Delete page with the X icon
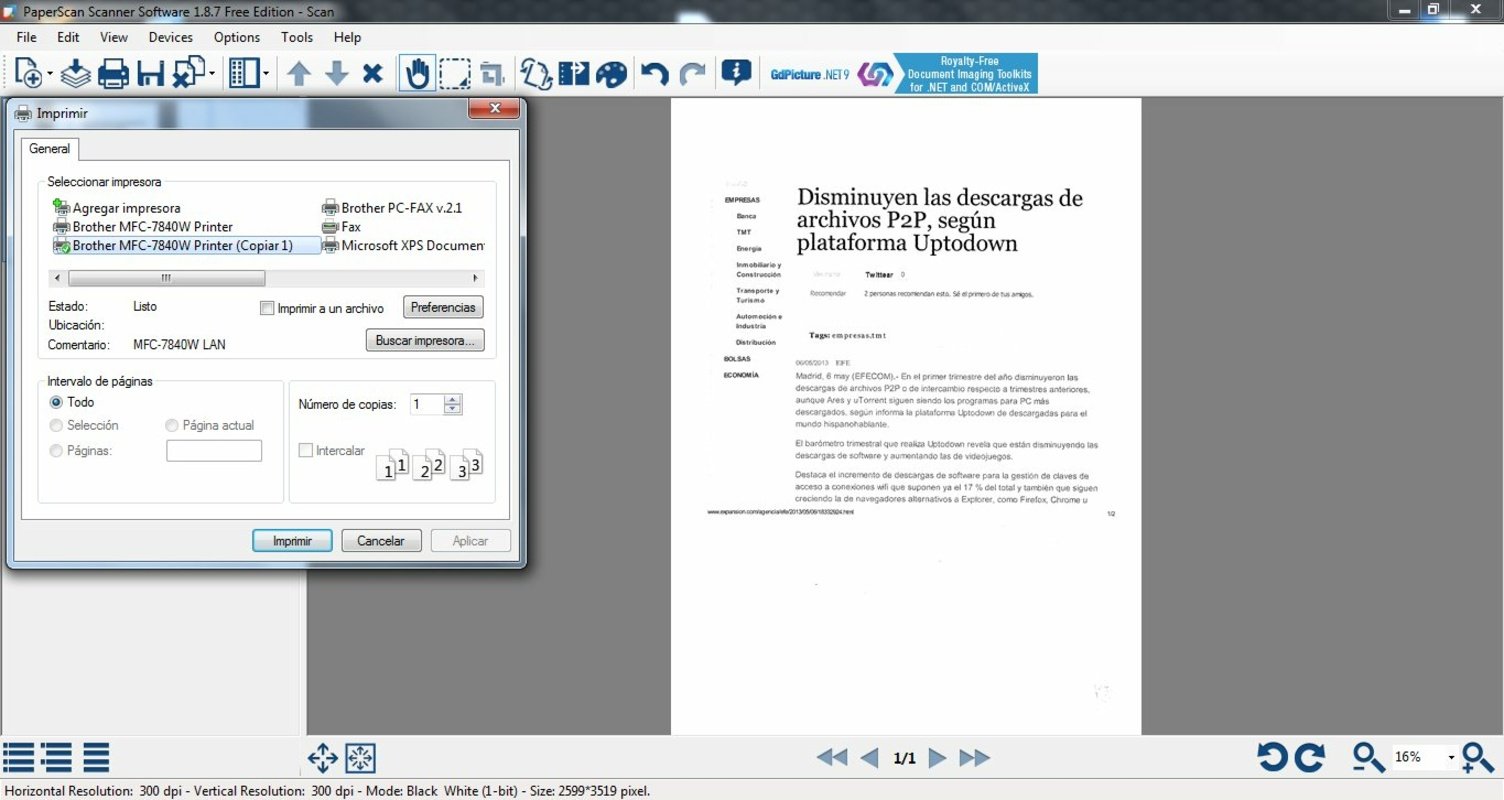Screen dimensions: 1504x800 pyautogui.click(x=373, y=73)
